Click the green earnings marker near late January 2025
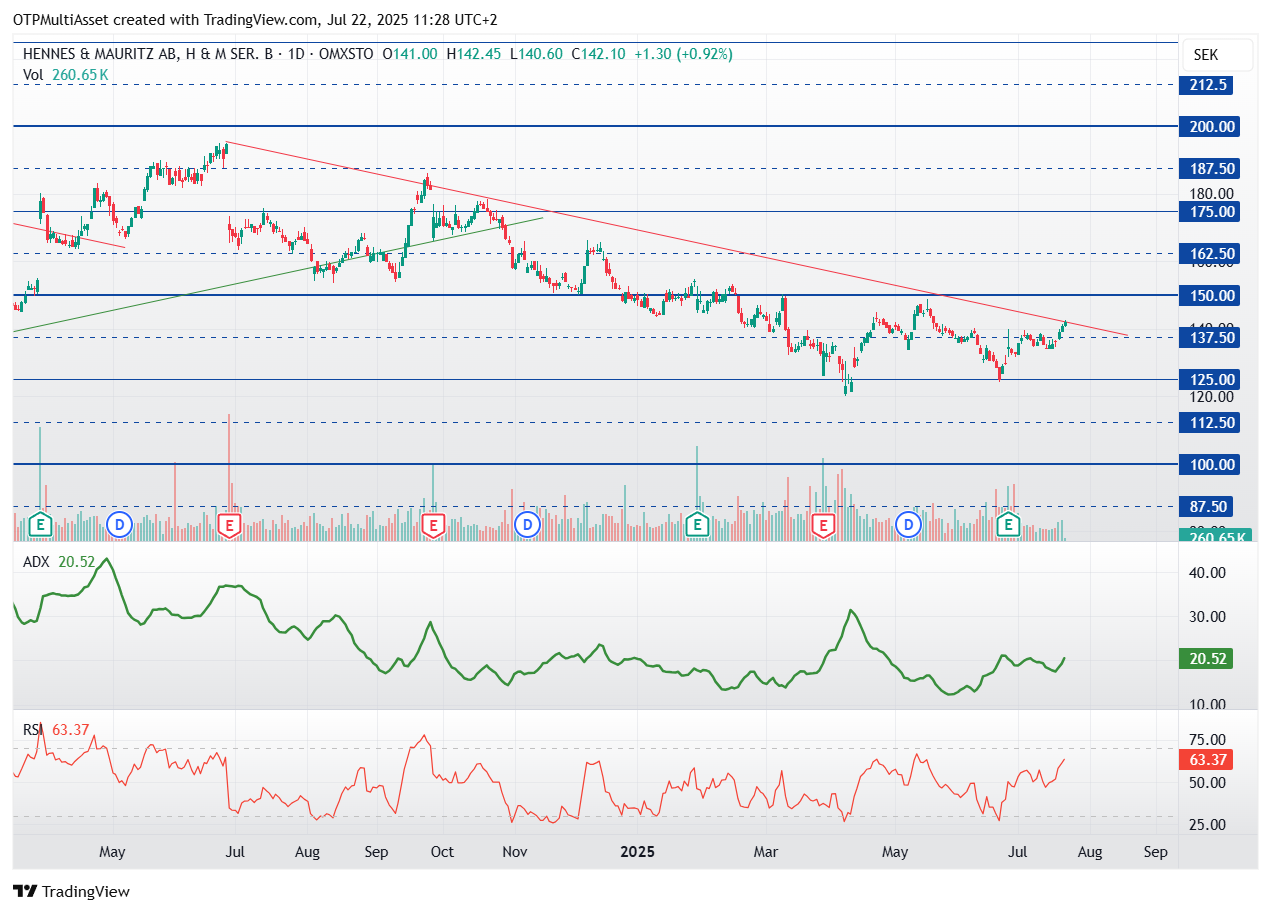 (698, 524)
